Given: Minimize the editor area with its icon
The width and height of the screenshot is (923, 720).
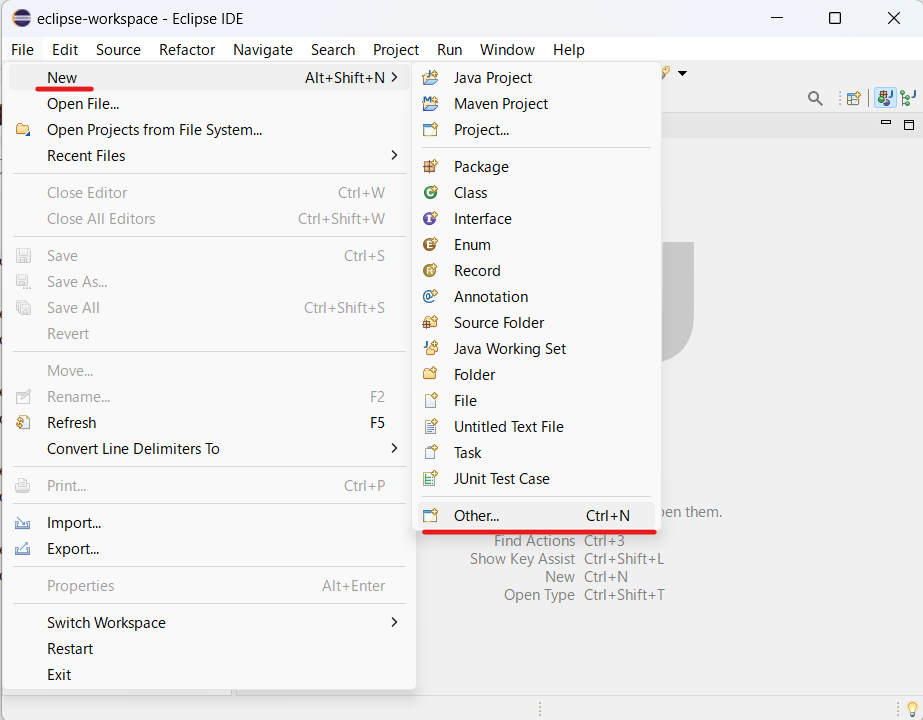Looking at the screenshot, I should 885,122.
